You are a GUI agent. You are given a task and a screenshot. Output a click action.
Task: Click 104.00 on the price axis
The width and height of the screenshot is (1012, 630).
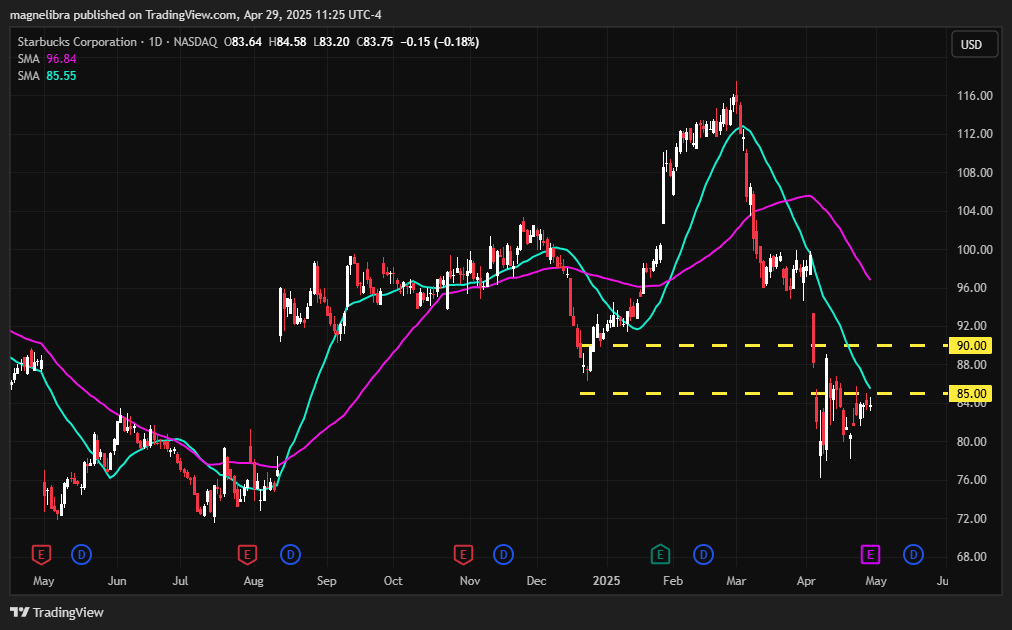tap(975, 210)
